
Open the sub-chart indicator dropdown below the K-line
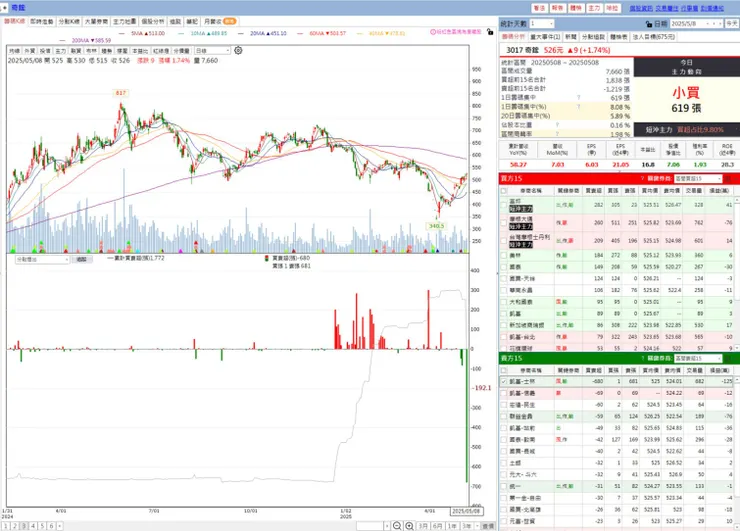pos(42,260)
